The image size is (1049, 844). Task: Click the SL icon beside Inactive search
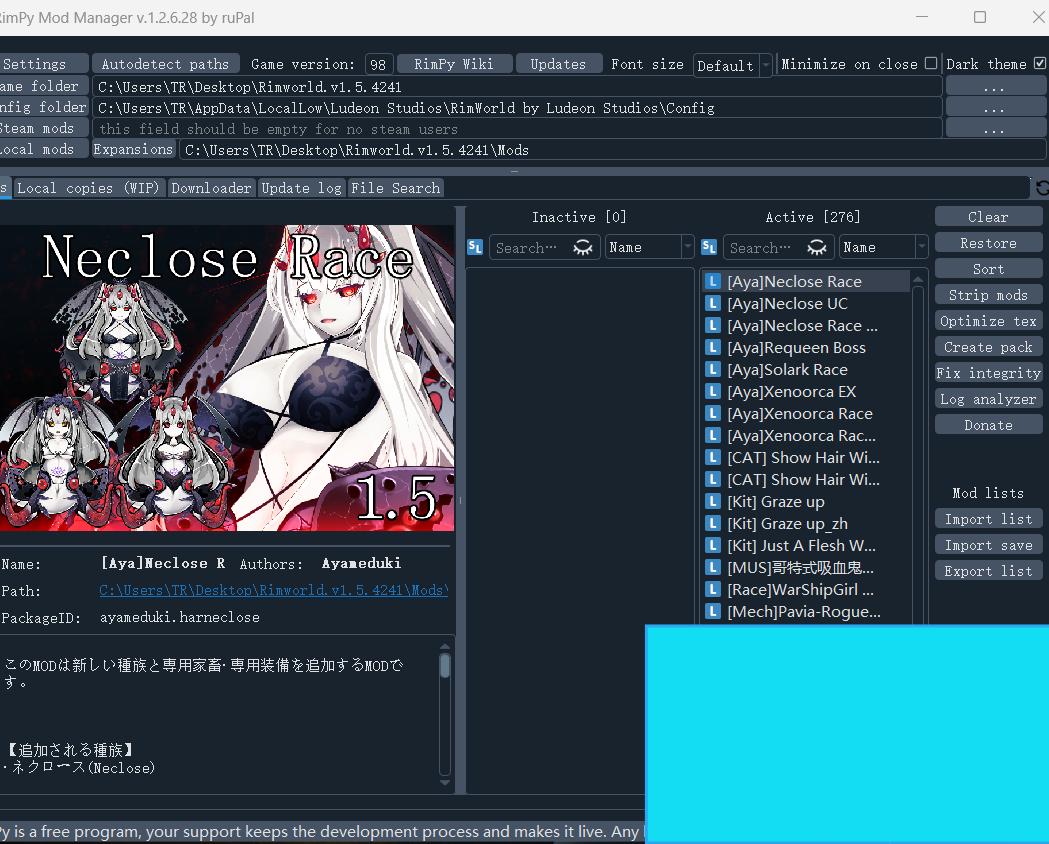click(475, 247)
